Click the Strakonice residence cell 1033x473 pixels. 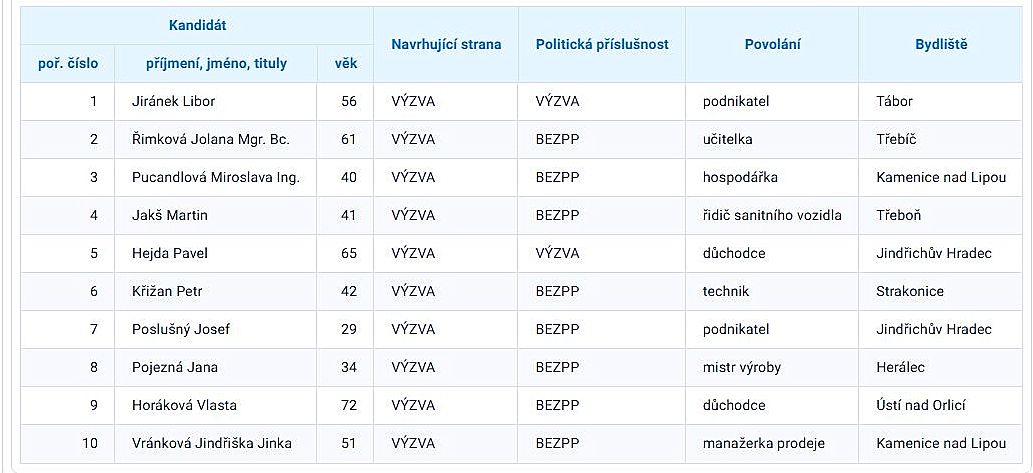click(909, 291)
